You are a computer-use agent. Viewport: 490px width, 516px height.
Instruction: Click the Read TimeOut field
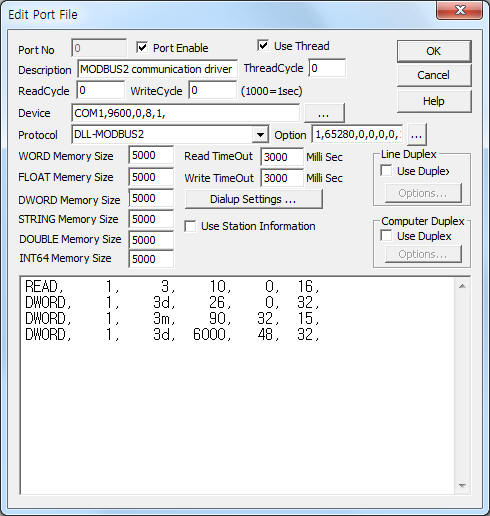(282, 157)
